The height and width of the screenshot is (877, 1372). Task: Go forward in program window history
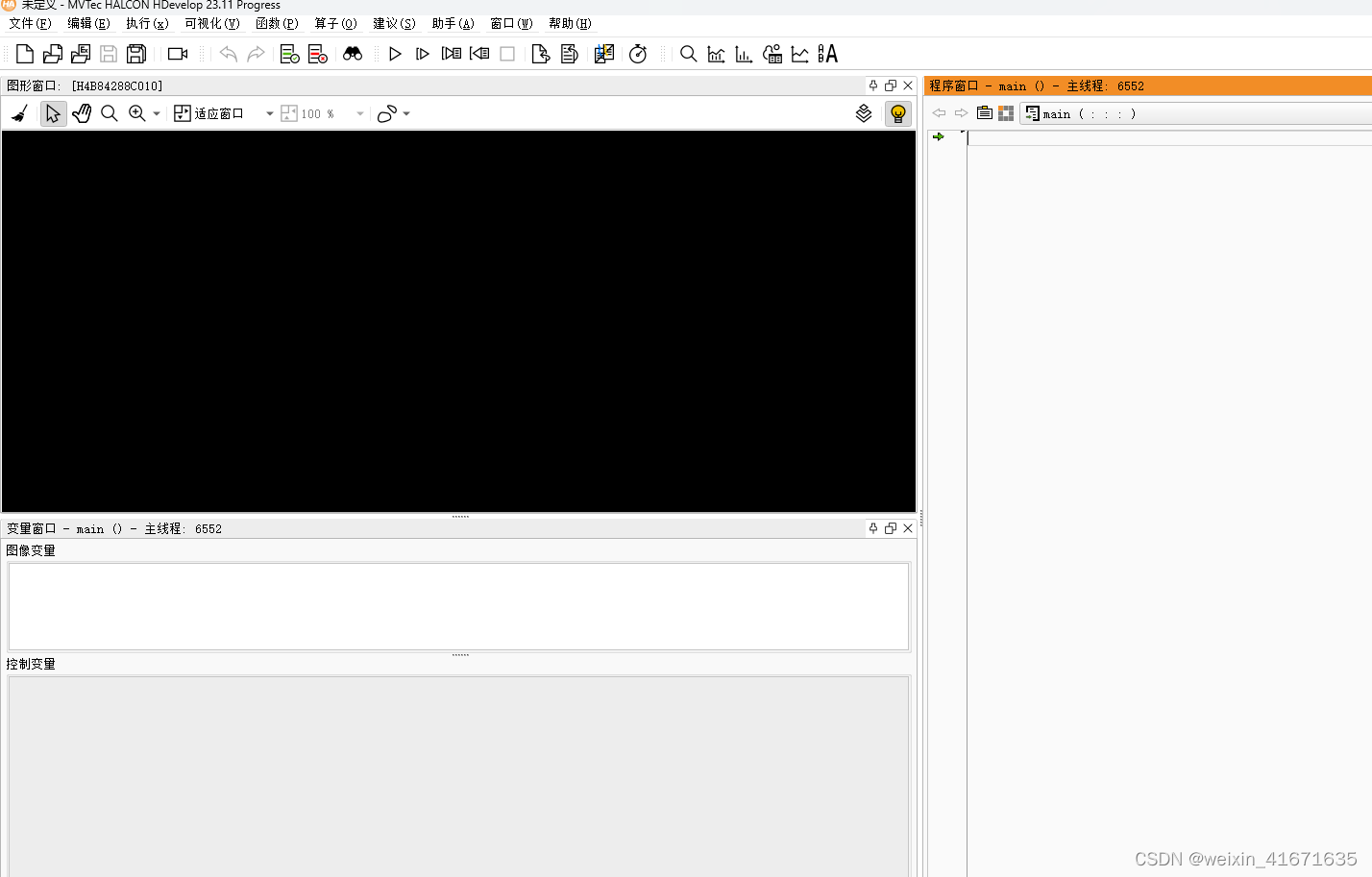click(x=961, y=113)
